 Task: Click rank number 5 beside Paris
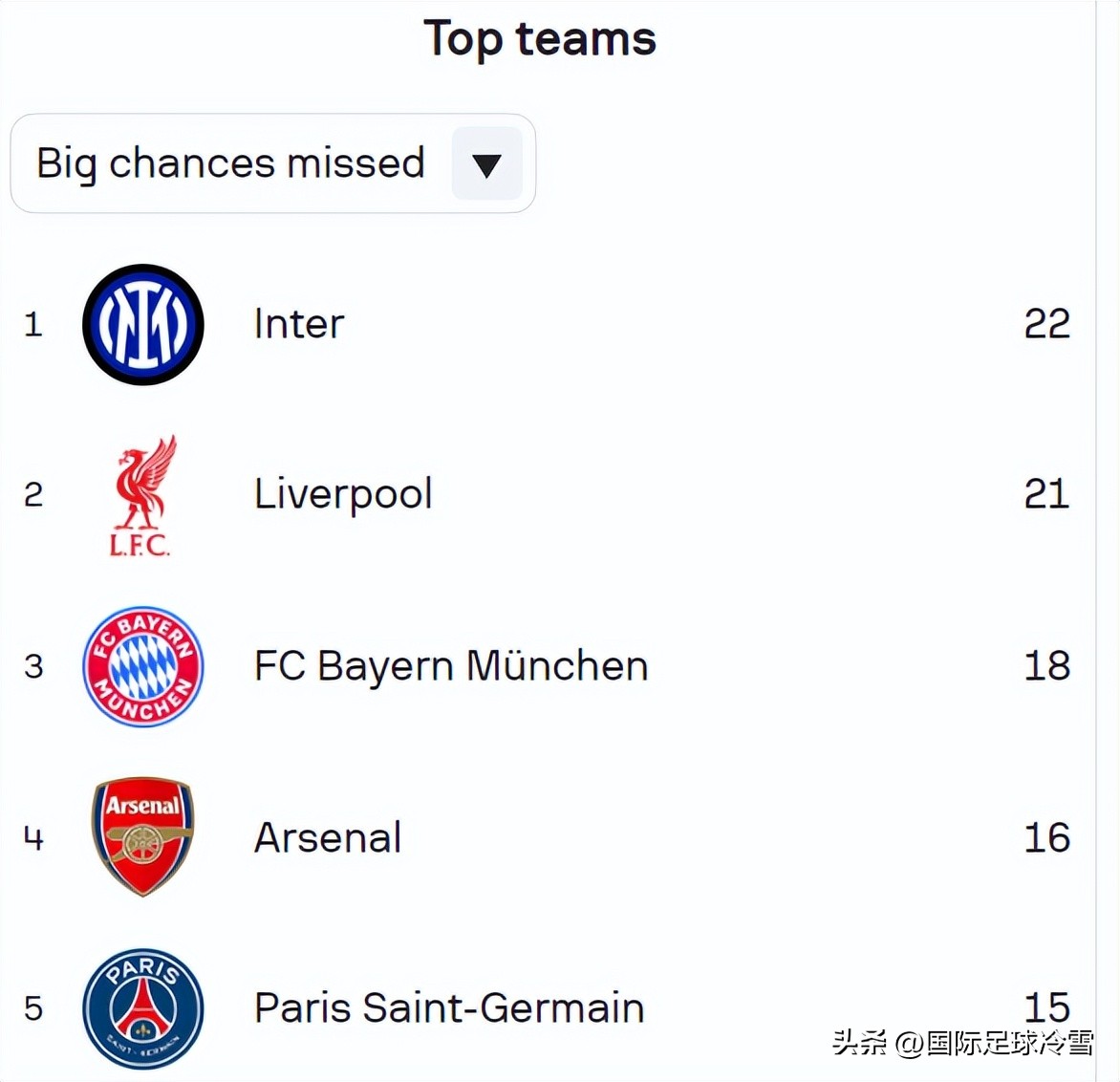[x=33, y=1008]
